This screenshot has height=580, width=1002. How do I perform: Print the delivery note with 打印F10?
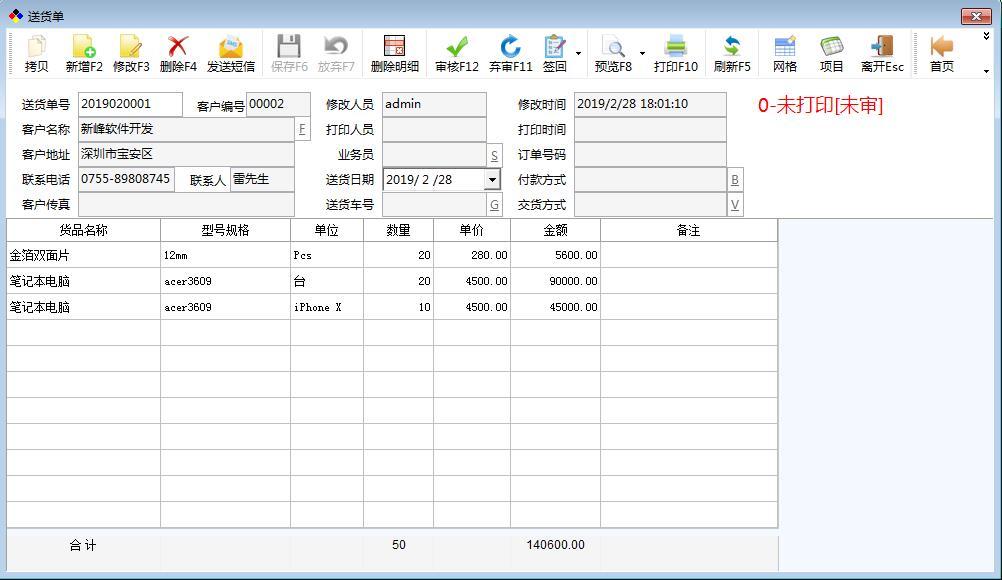pos(675,54)
